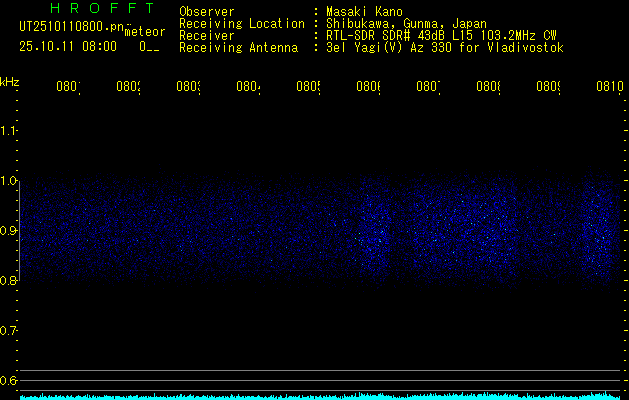Click the kHz axis unit label
This screenshot has width=629, height=400.
click(10, 80)
